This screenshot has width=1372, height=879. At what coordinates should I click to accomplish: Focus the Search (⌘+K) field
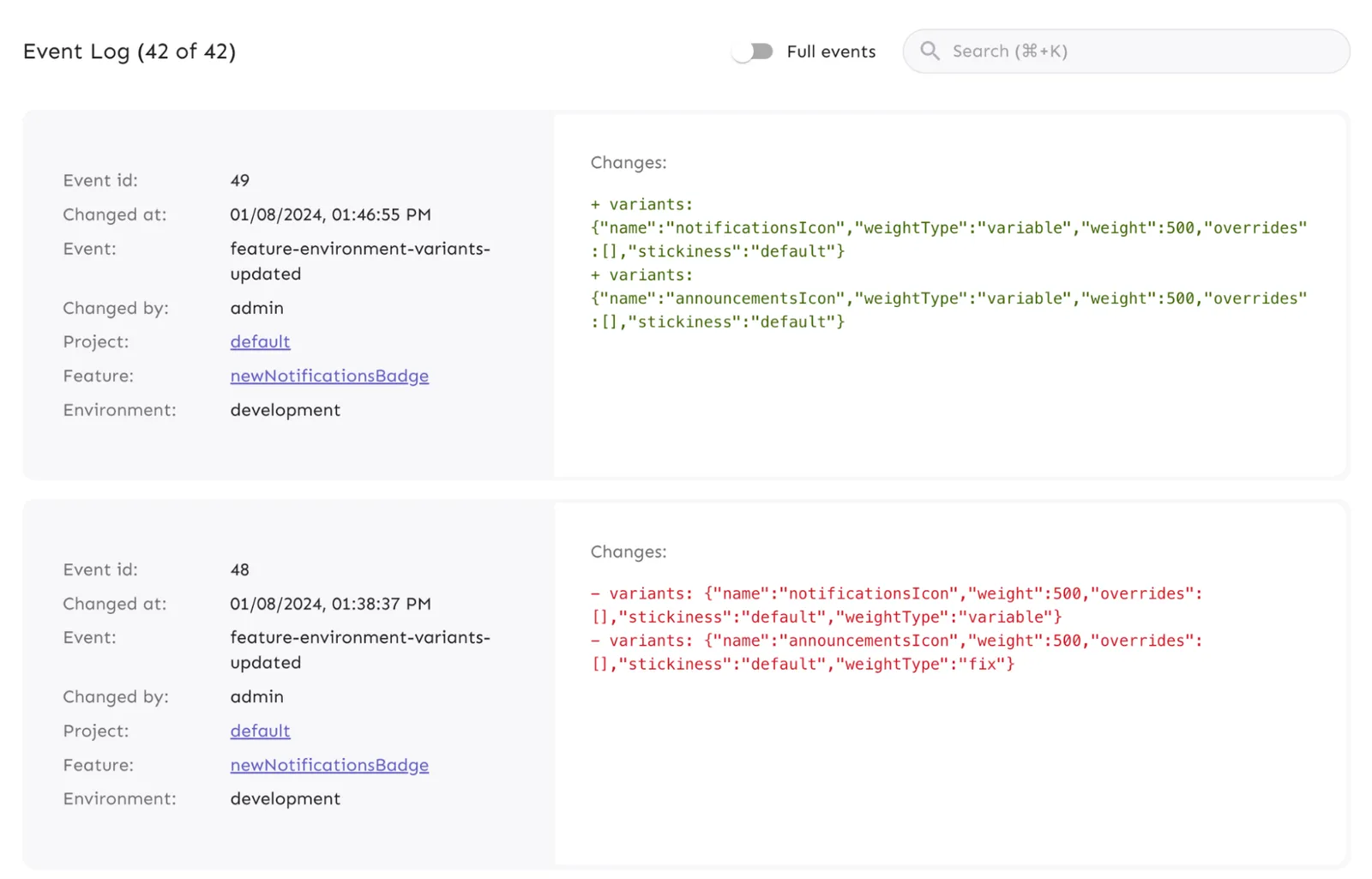(x=1126, y=51)
